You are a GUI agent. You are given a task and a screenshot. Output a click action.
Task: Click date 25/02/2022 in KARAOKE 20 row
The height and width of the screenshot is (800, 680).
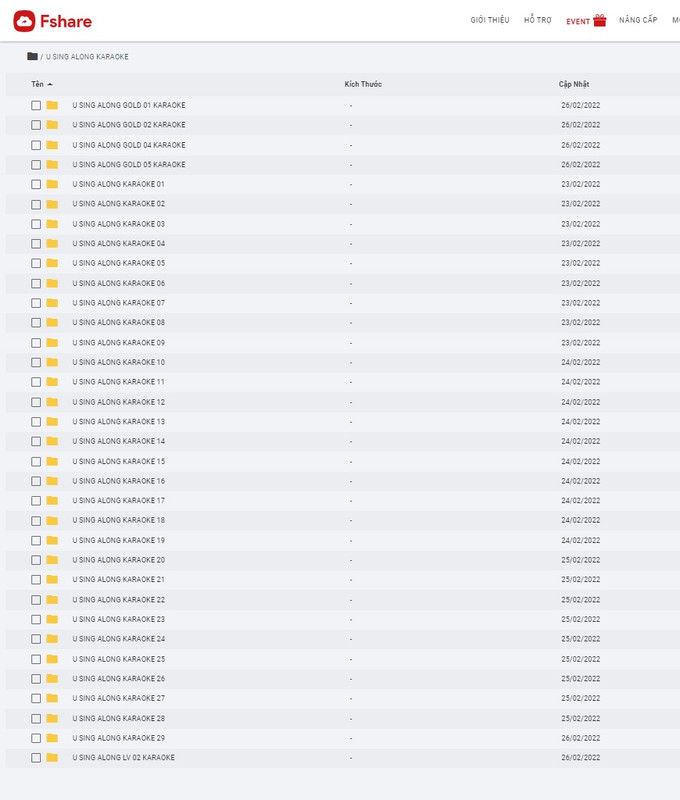581,560
